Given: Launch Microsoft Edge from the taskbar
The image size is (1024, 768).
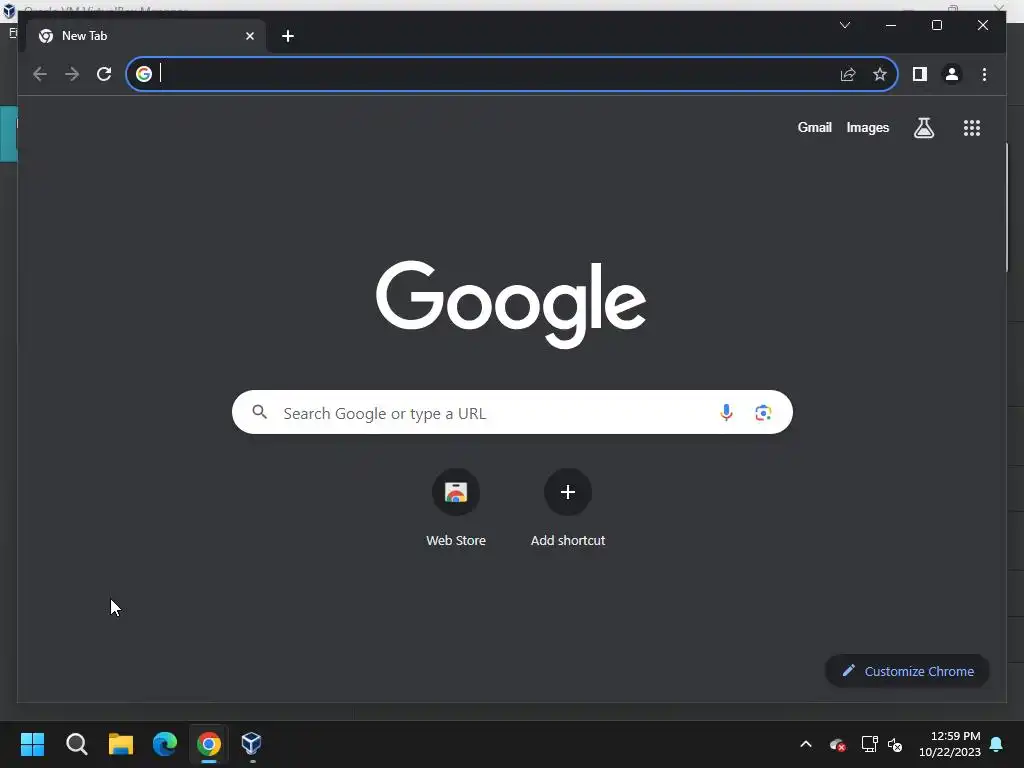Looking at the screenshot, I should click(165, 744).
